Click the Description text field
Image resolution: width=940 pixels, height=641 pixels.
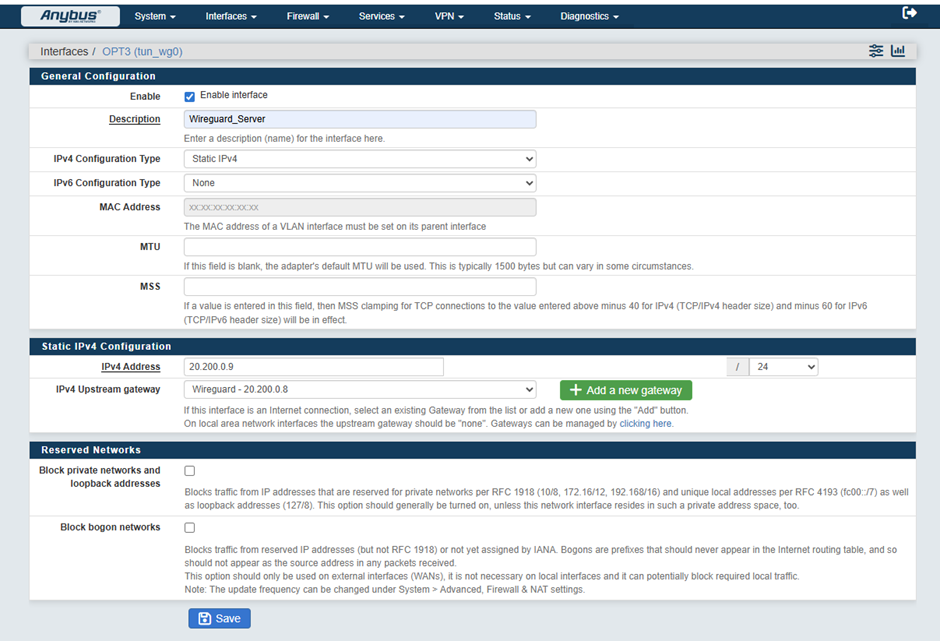[360, 119]
